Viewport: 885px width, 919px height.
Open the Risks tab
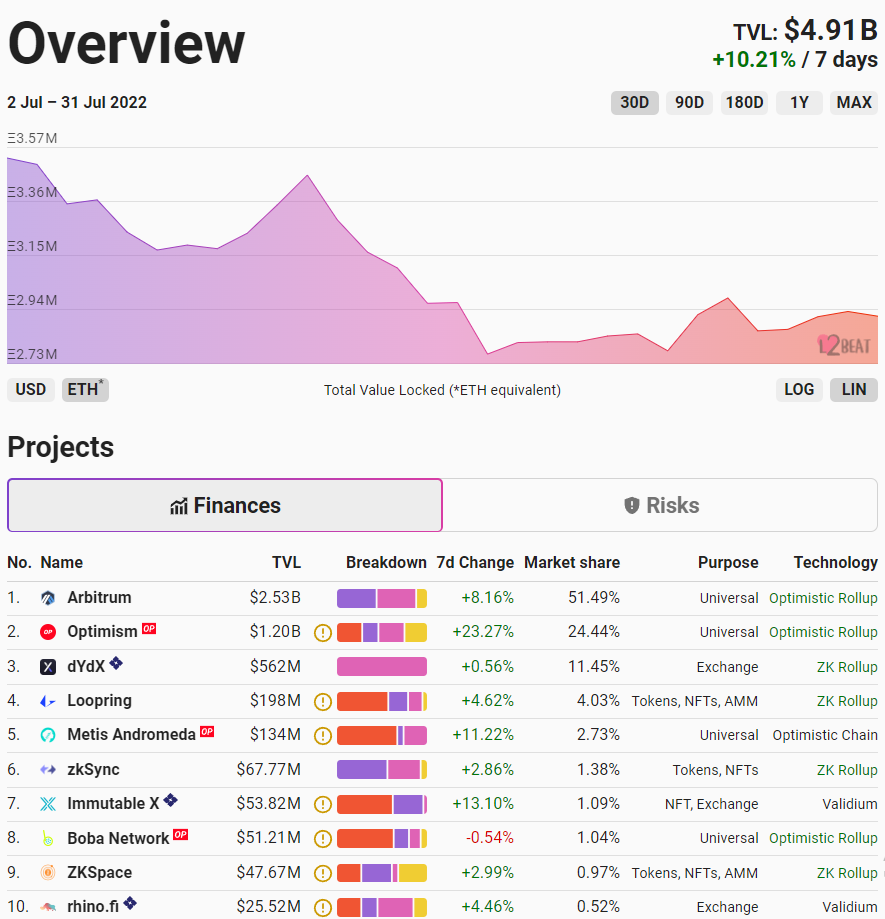click(662, 505)
